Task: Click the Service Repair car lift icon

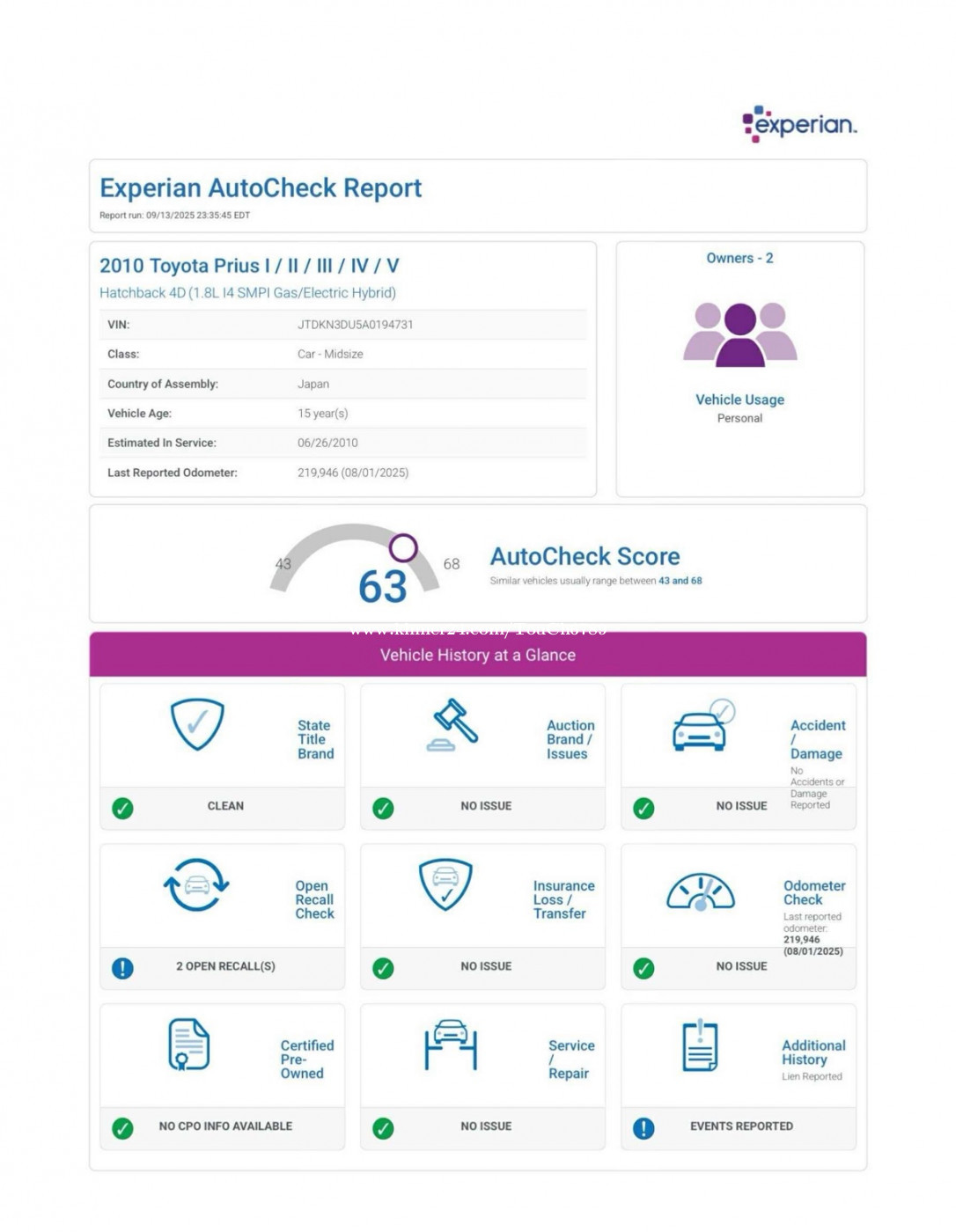Action: click(451, 1045)
